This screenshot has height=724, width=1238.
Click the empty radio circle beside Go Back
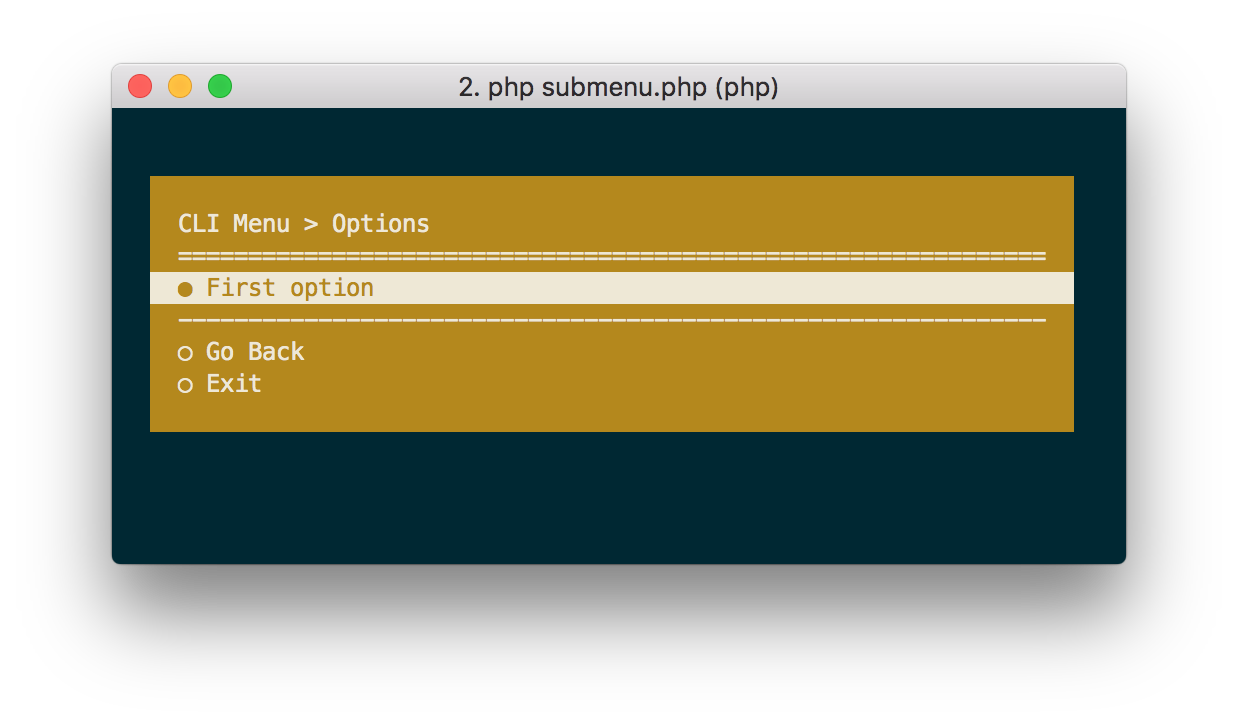(185, 353)
